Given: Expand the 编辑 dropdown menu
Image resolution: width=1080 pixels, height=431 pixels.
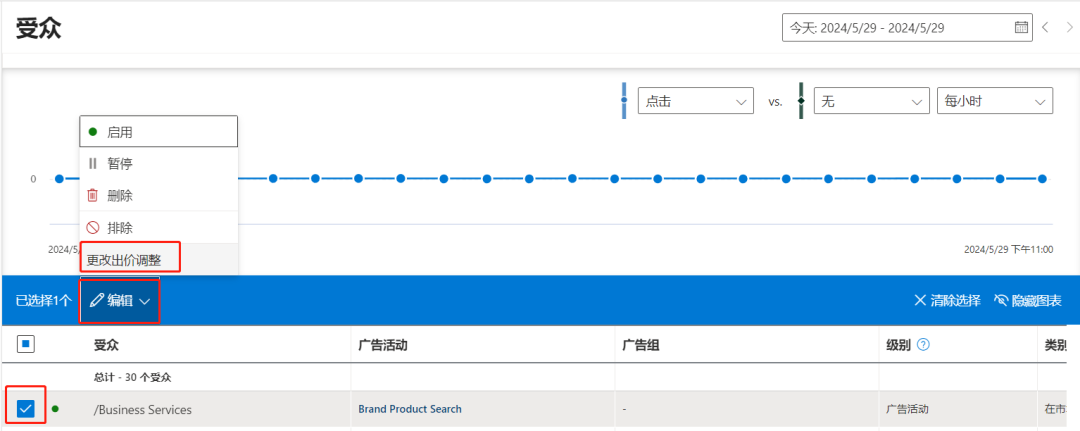Looking at the screenshot, I should click(121, 301).
